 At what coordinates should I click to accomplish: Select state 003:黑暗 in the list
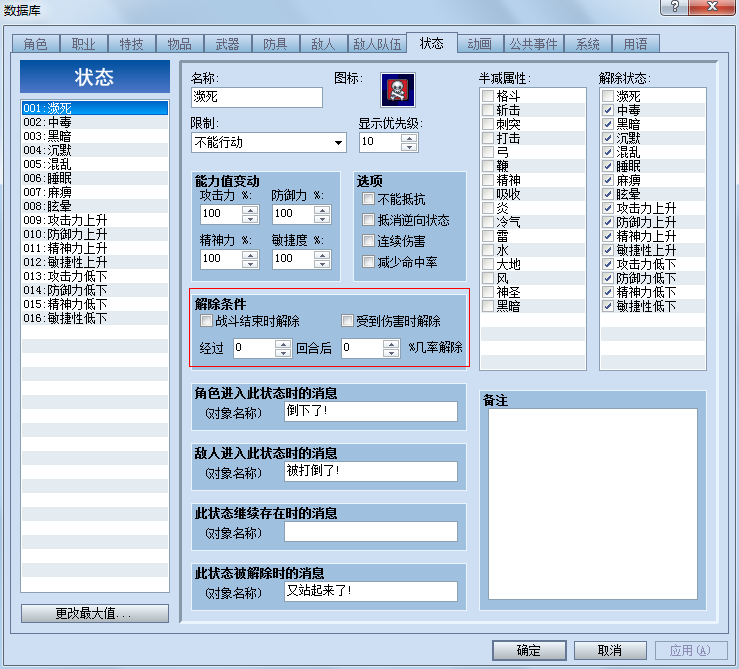coord(95,136)
